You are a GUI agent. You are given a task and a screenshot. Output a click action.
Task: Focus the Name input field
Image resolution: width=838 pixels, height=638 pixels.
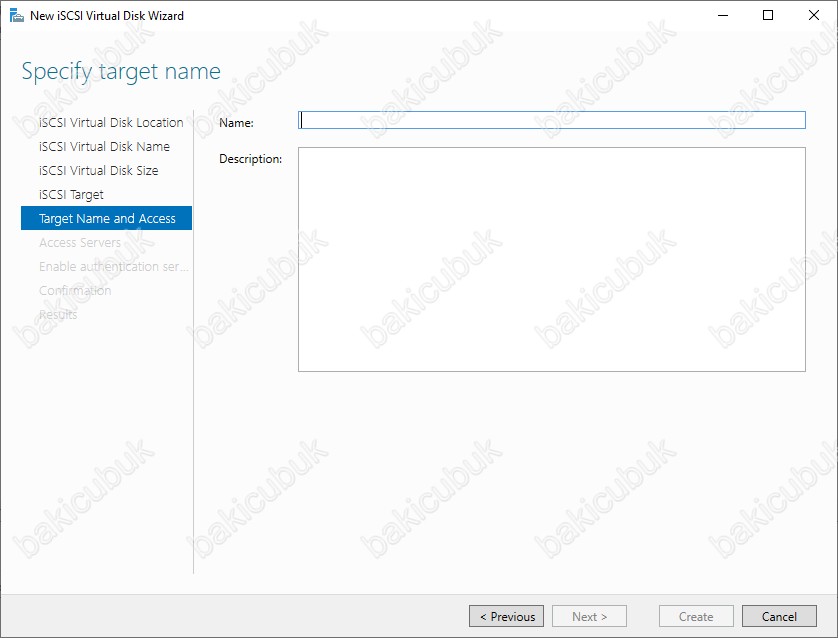(552, 120)
